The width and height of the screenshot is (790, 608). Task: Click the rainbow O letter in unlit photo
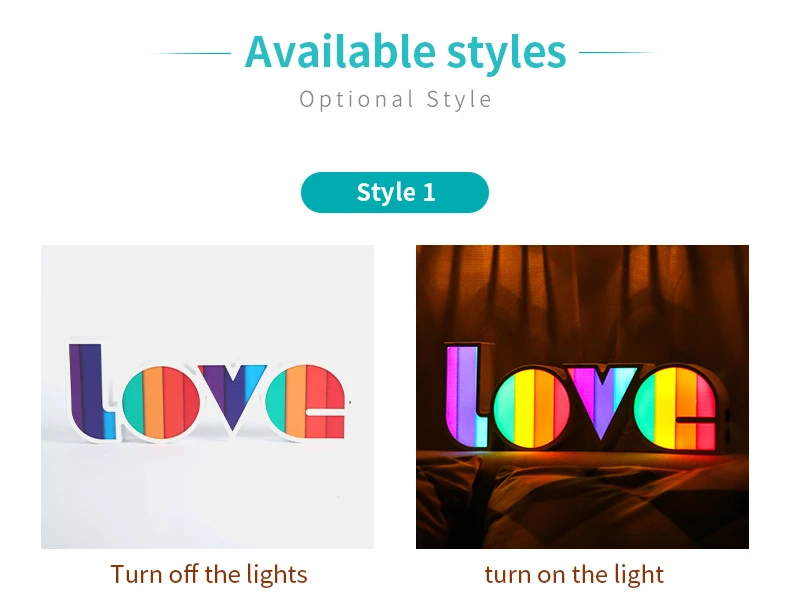pyautogui.click(x=161, y=402)
